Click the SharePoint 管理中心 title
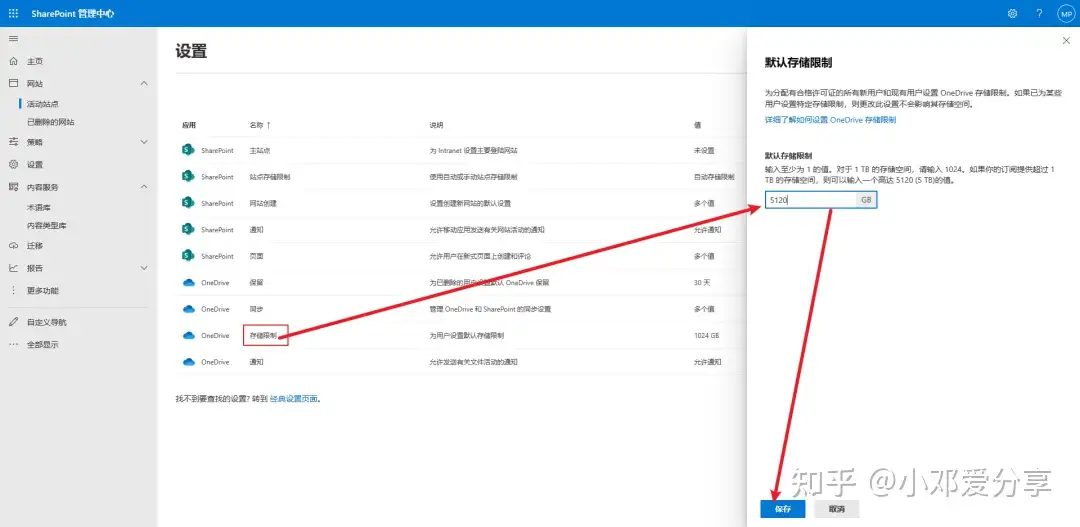The width and height of the screenshot is (1080, 527). (x=73, y=13)
